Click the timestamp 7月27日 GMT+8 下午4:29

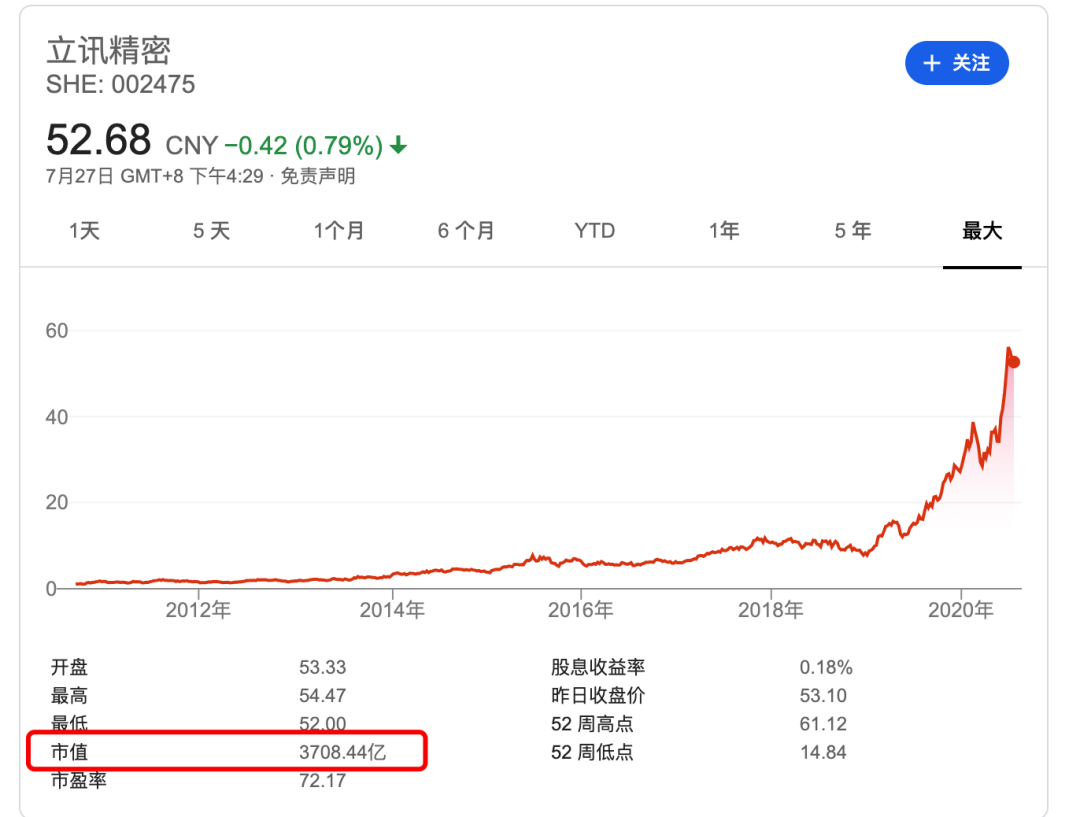[x=155, y=176]
